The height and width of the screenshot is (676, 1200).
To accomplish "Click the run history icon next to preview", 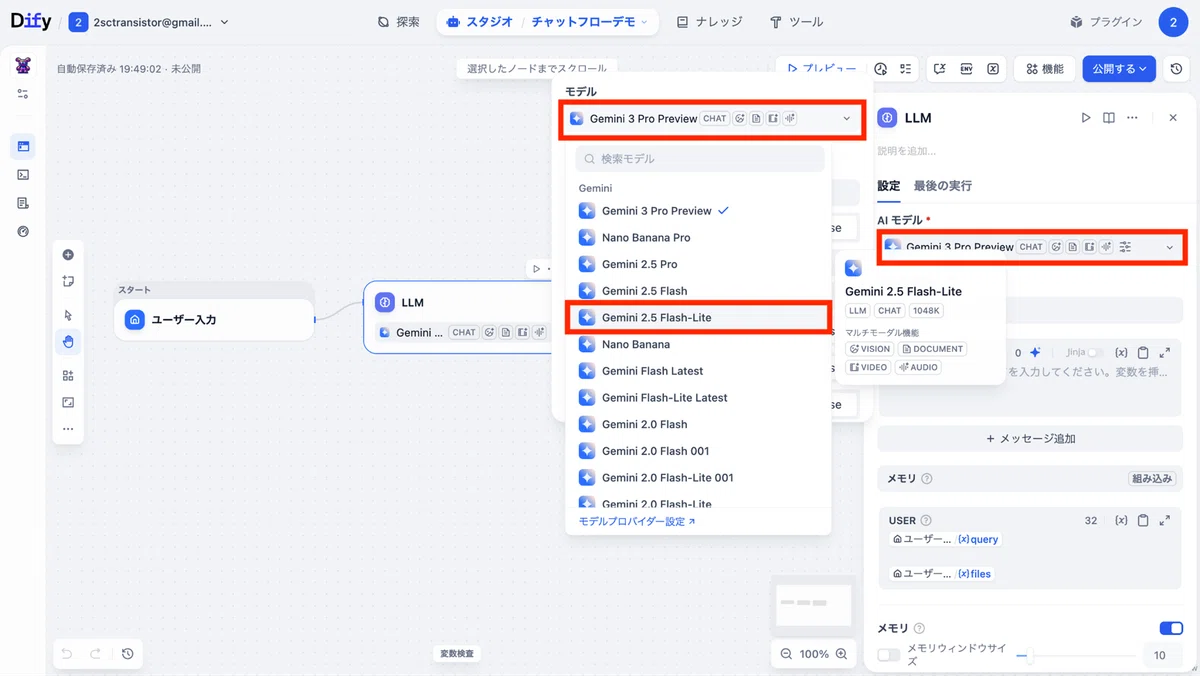I will tap(880, 69).
